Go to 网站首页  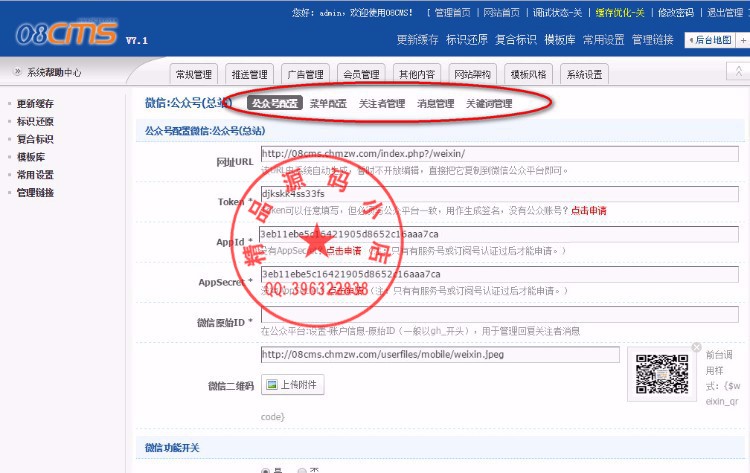[x=501, y=13]
